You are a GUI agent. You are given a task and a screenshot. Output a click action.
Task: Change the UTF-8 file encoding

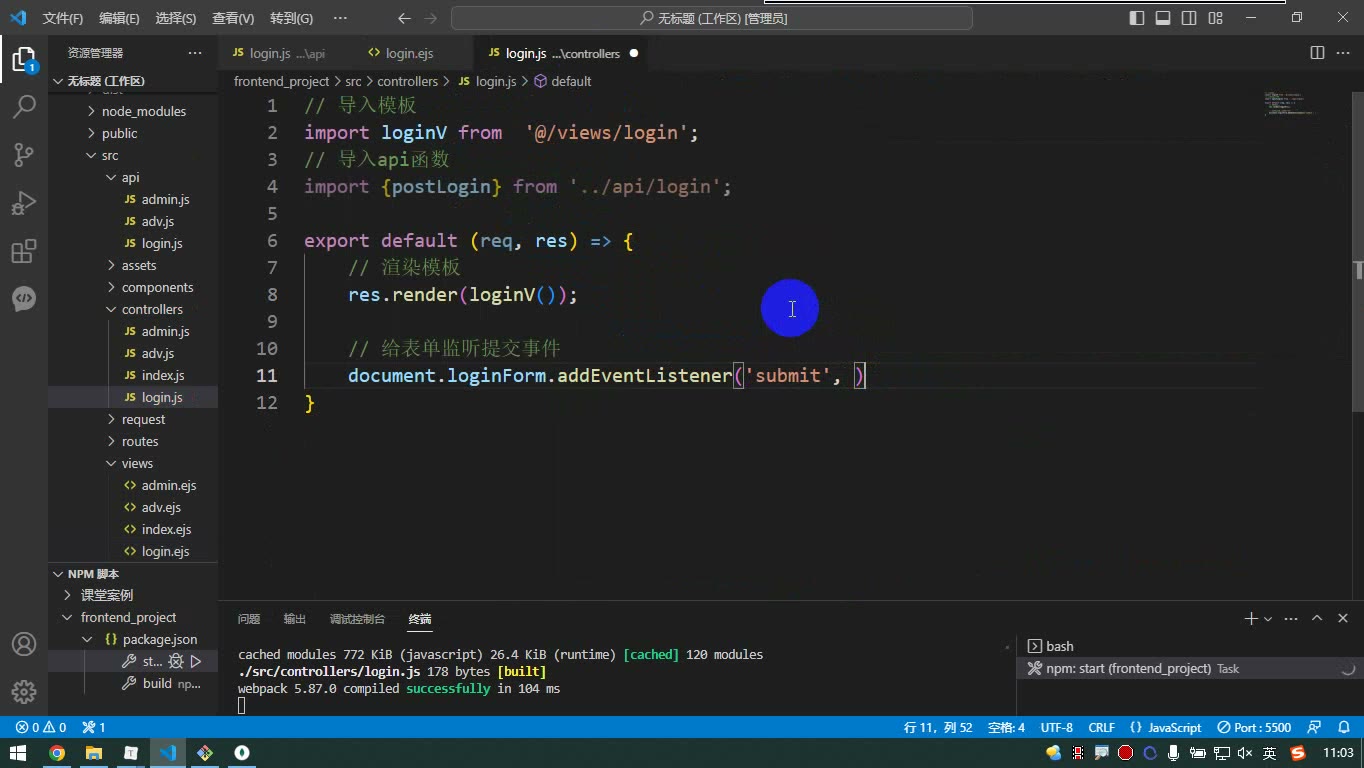coord(1056,727)
